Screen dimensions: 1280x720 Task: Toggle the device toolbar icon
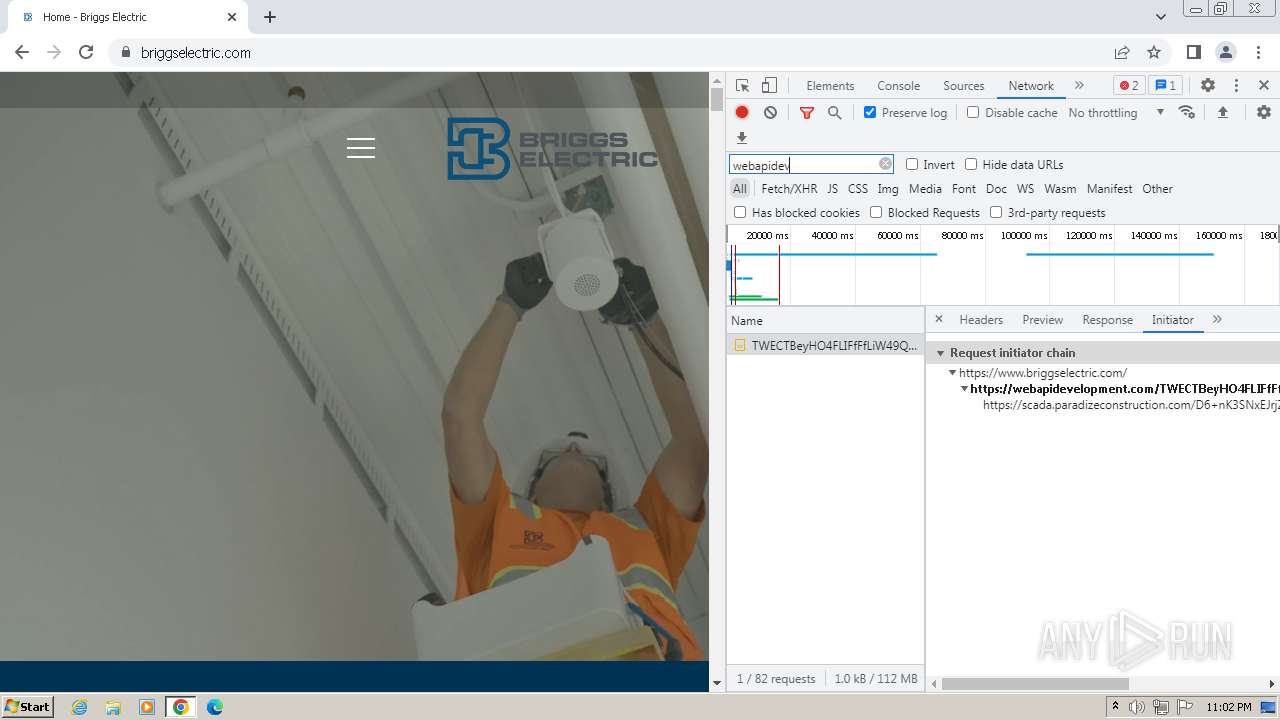769,86
